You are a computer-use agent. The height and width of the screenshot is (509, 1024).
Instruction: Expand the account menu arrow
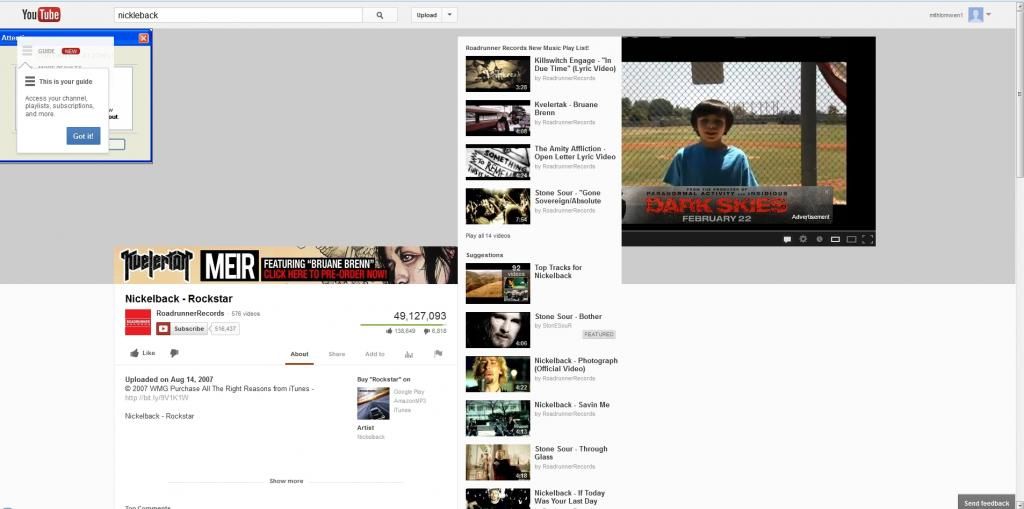pos(989,14)
